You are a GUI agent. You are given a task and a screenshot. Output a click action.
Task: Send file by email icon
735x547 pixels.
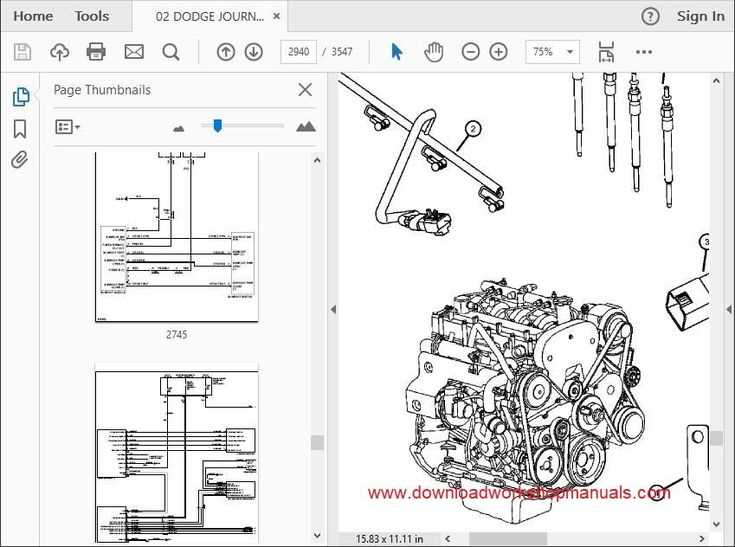(x=134, y=52)
